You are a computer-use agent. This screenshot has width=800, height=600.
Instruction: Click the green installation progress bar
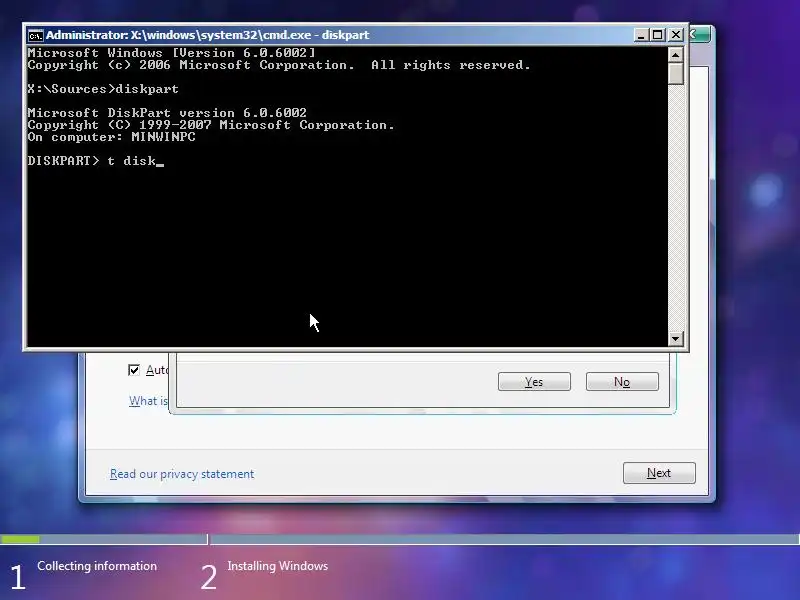(x=20, y=539)
